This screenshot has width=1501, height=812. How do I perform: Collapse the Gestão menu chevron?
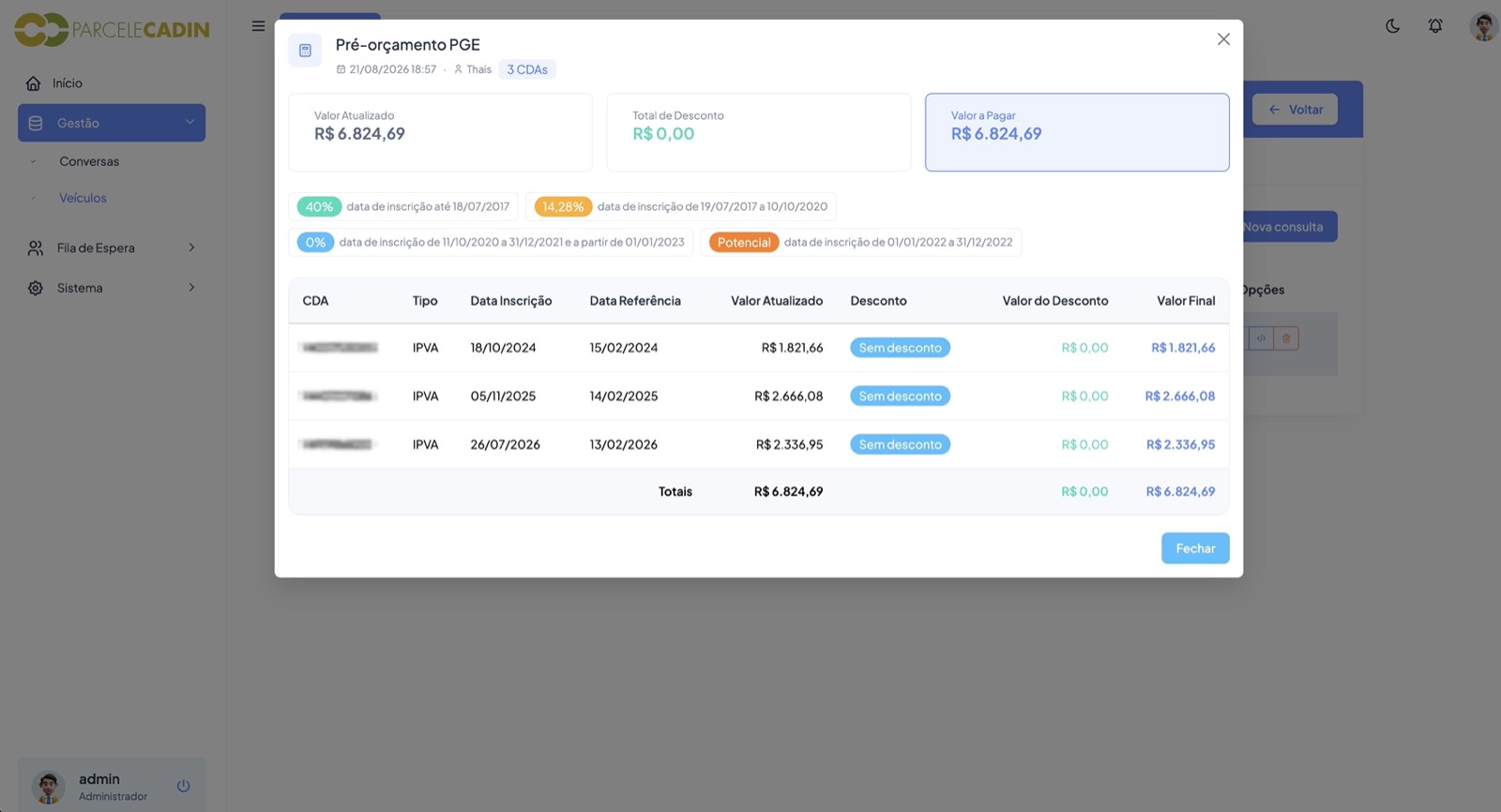[190, 122]
